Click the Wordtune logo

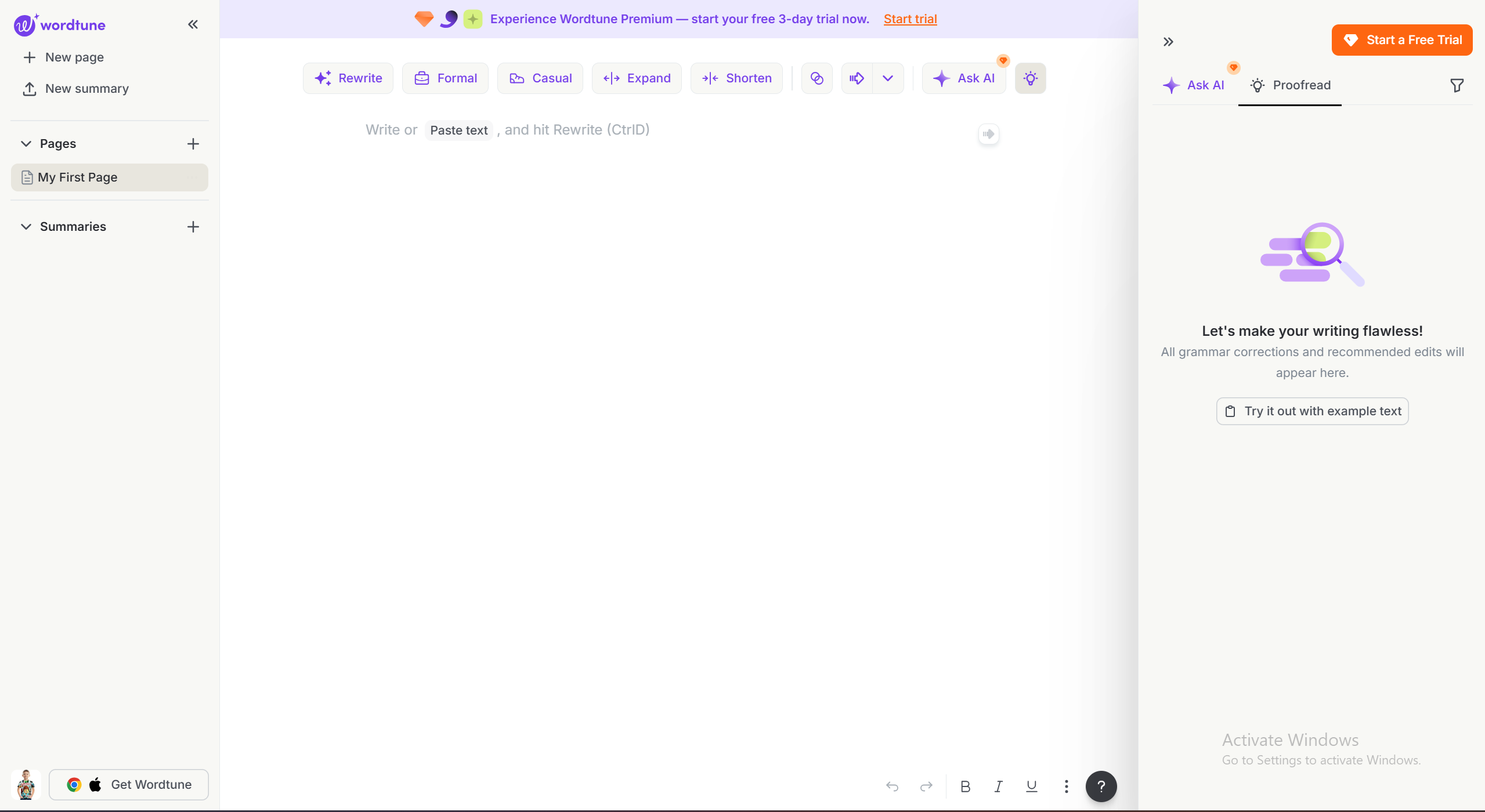tap(60, 24)
